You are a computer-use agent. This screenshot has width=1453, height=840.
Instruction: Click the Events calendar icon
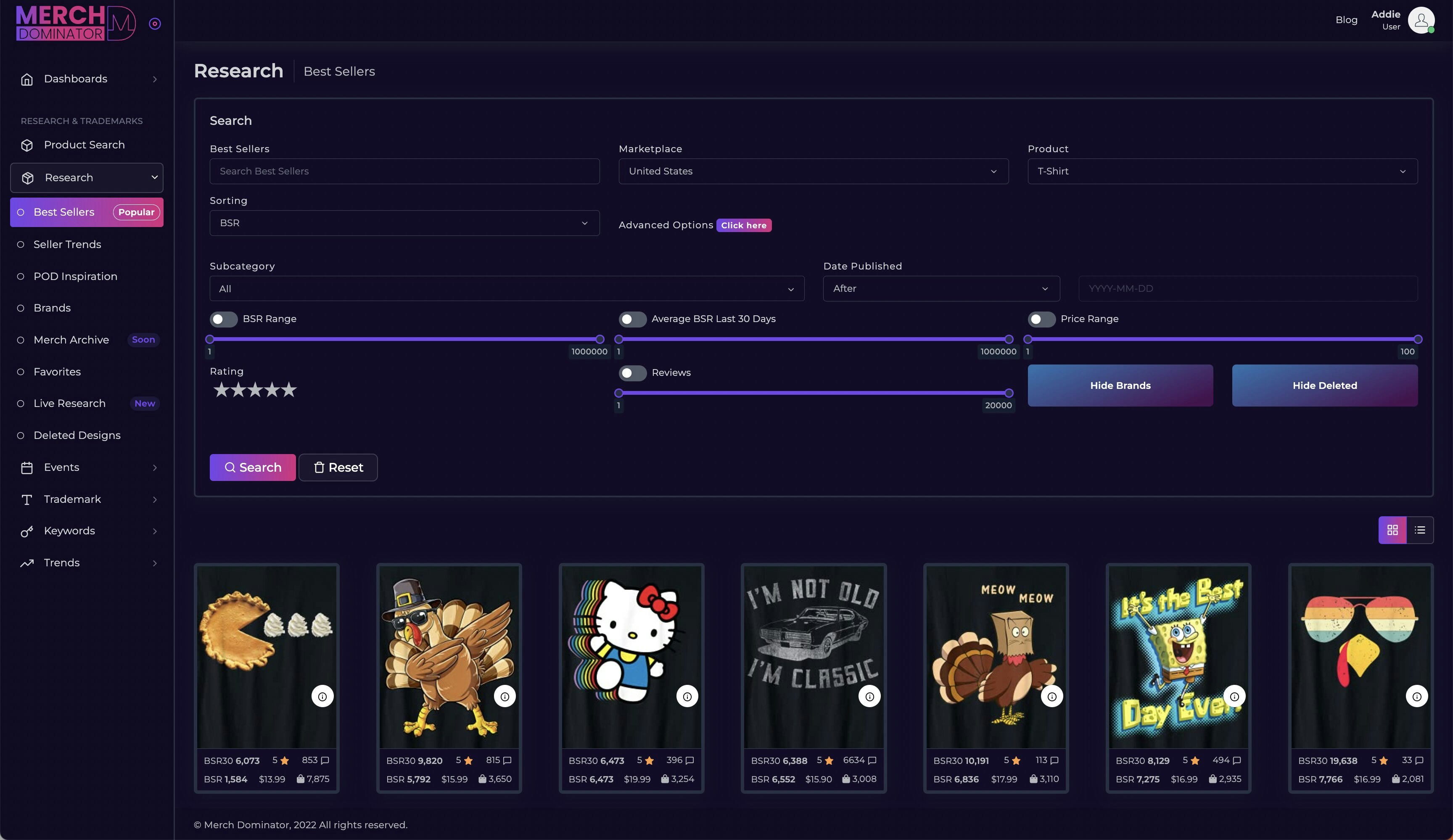pyautogui.click(x=26, y=468)
